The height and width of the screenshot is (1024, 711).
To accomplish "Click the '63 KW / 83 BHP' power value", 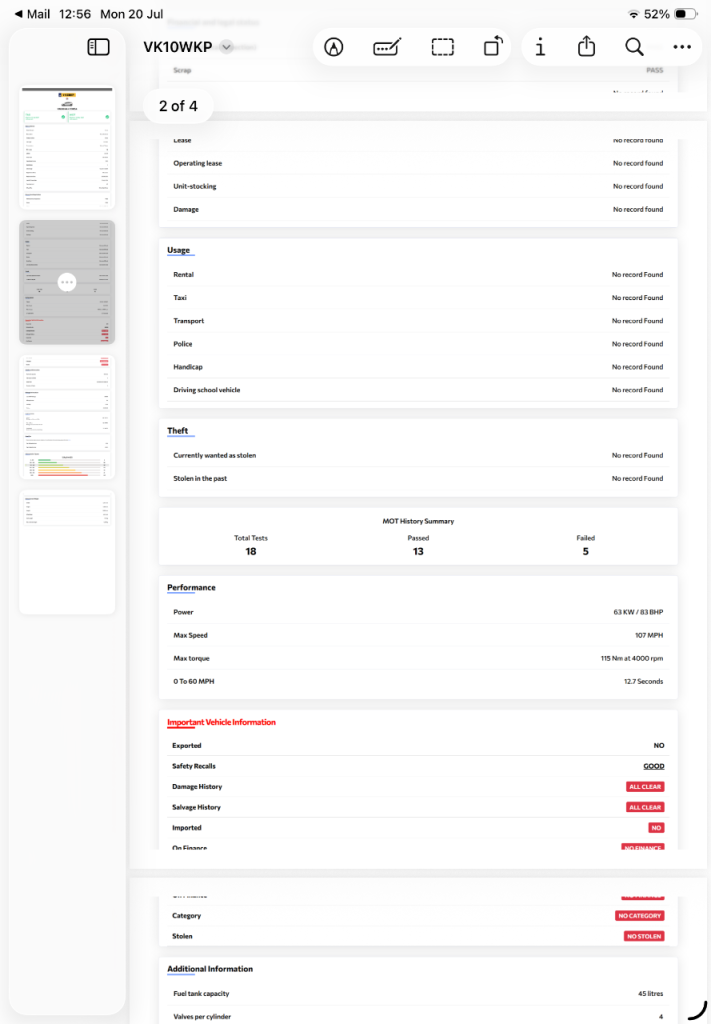I will coord(638,613).
